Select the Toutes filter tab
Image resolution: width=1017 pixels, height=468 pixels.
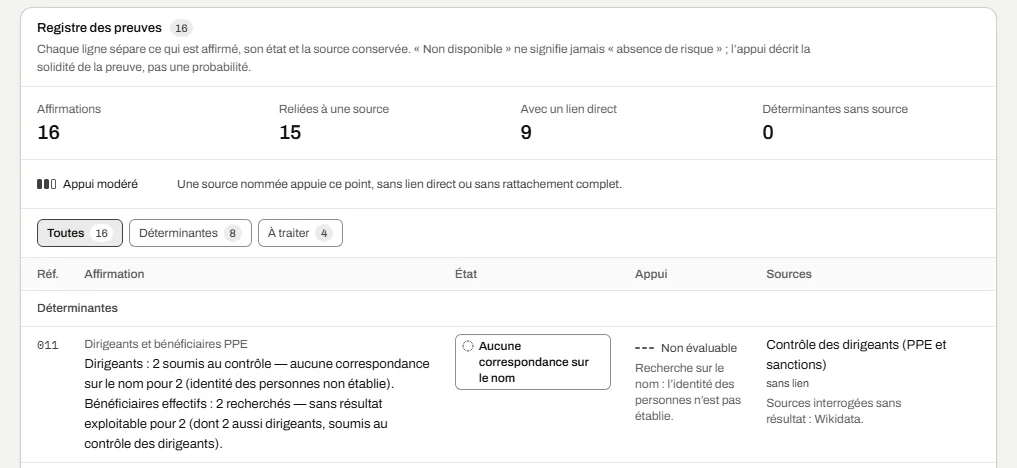click(80, 233)
